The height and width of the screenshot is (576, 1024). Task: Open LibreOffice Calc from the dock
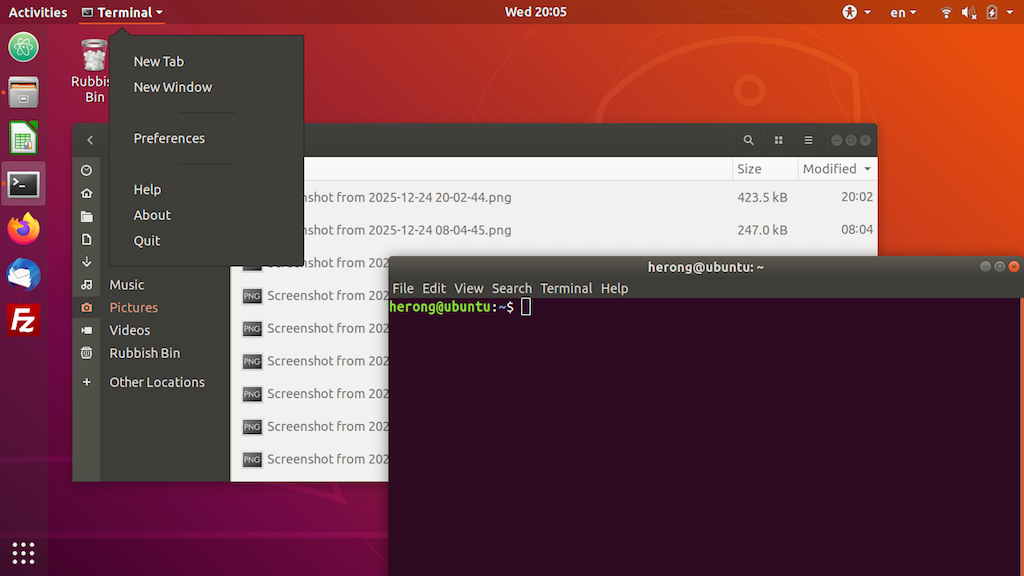tap(22, 135)
